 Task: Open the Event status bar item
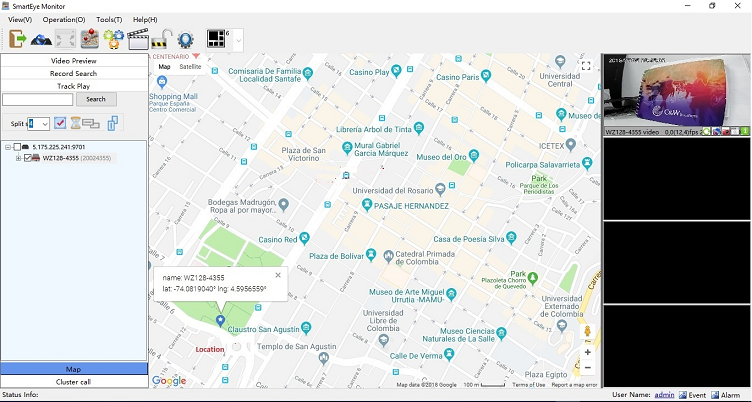point(693,395)
